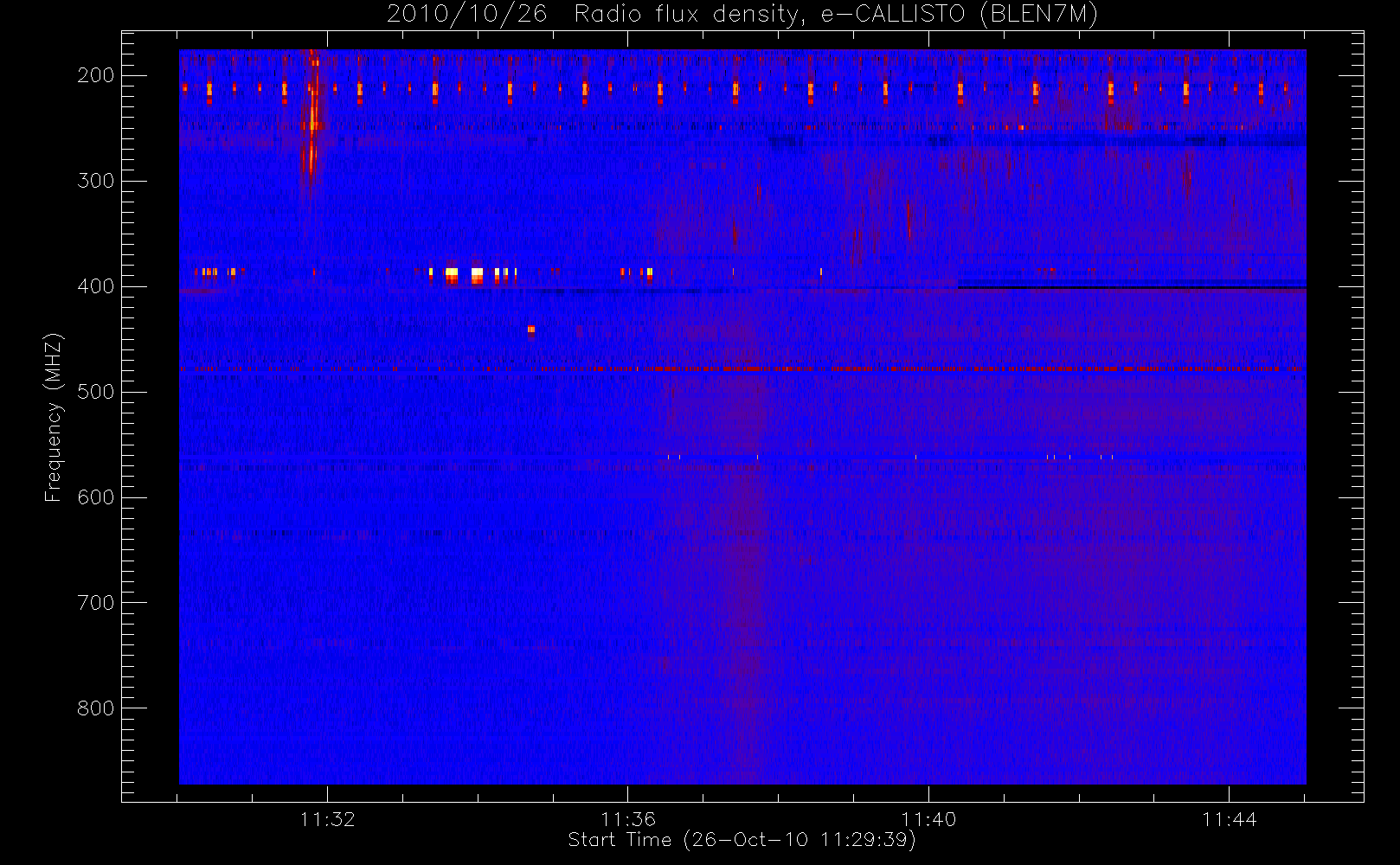The width and height of the screenshot is (1400, 865).
Task: Click the 400 frequency tick label
Action: coord(95,286)
